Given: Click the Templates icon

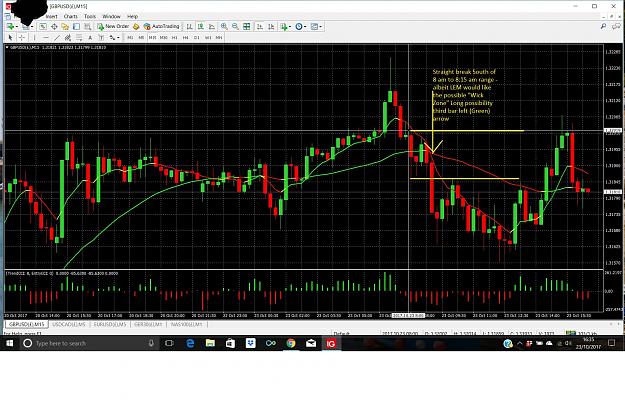Looking at the screenshot, I should (x=314, y=27).
